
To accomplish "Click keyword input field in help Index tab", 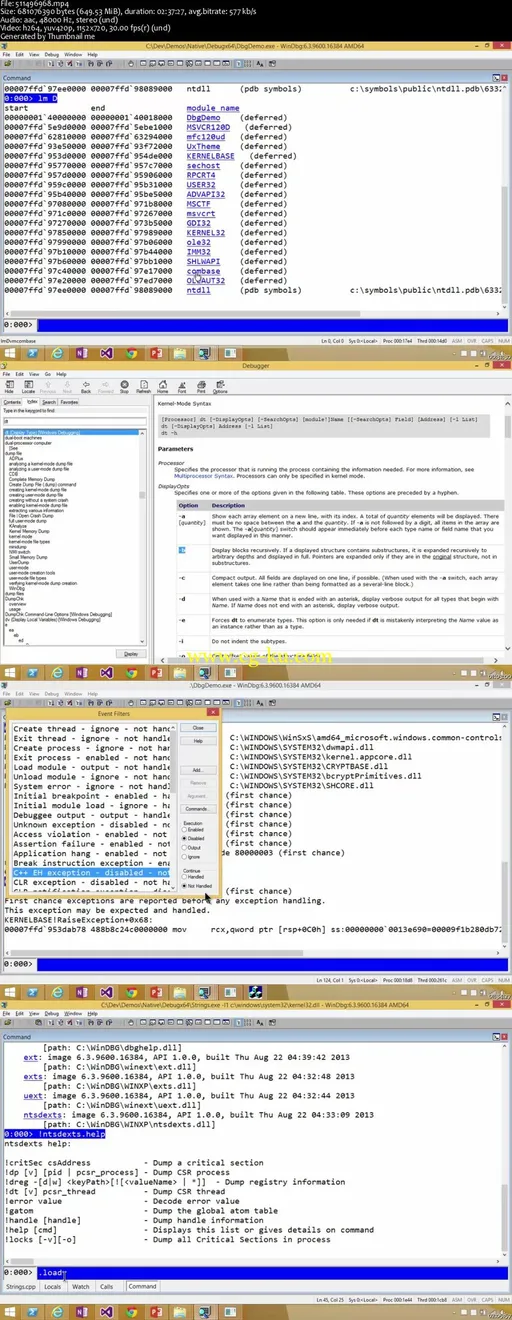I will click(74, 423).
